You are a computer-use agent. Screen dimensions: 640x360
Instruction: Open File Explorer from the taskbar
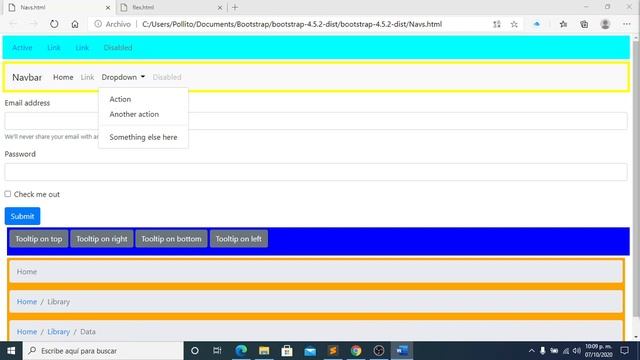[264, 351]
